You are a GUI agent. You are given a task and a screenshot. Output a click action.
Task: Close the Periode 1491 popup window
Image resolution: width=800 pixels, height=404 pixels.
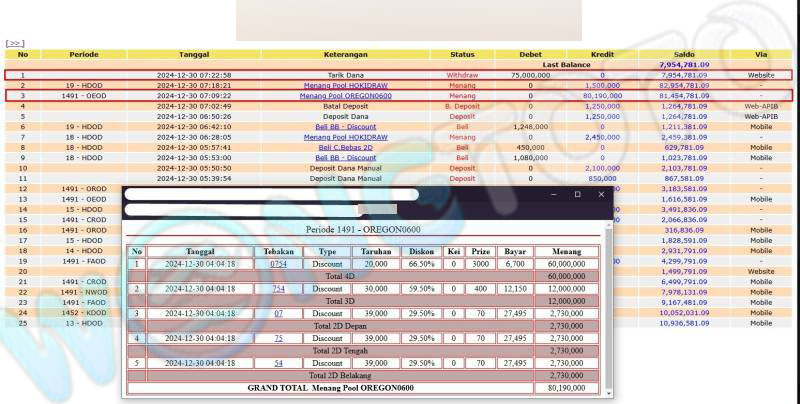pyautogui.click(x=601, y=195)
